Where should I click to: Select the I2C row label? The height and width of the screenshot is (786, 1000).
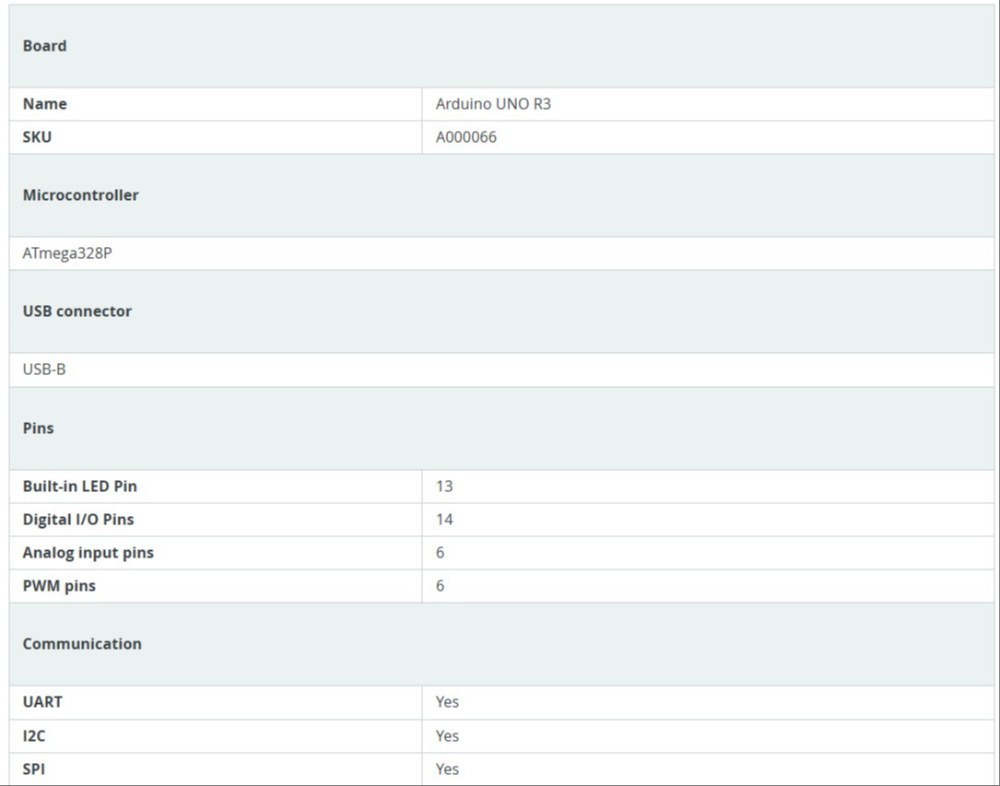tap(34, 736)
